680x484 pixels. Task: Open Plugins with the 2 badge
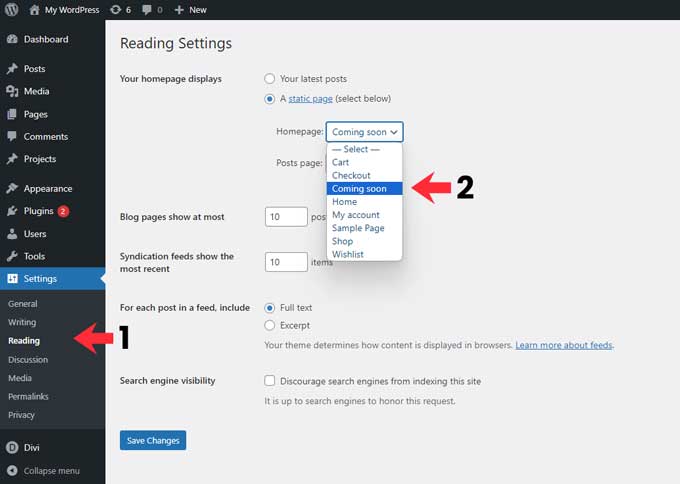tap(40, 211)
